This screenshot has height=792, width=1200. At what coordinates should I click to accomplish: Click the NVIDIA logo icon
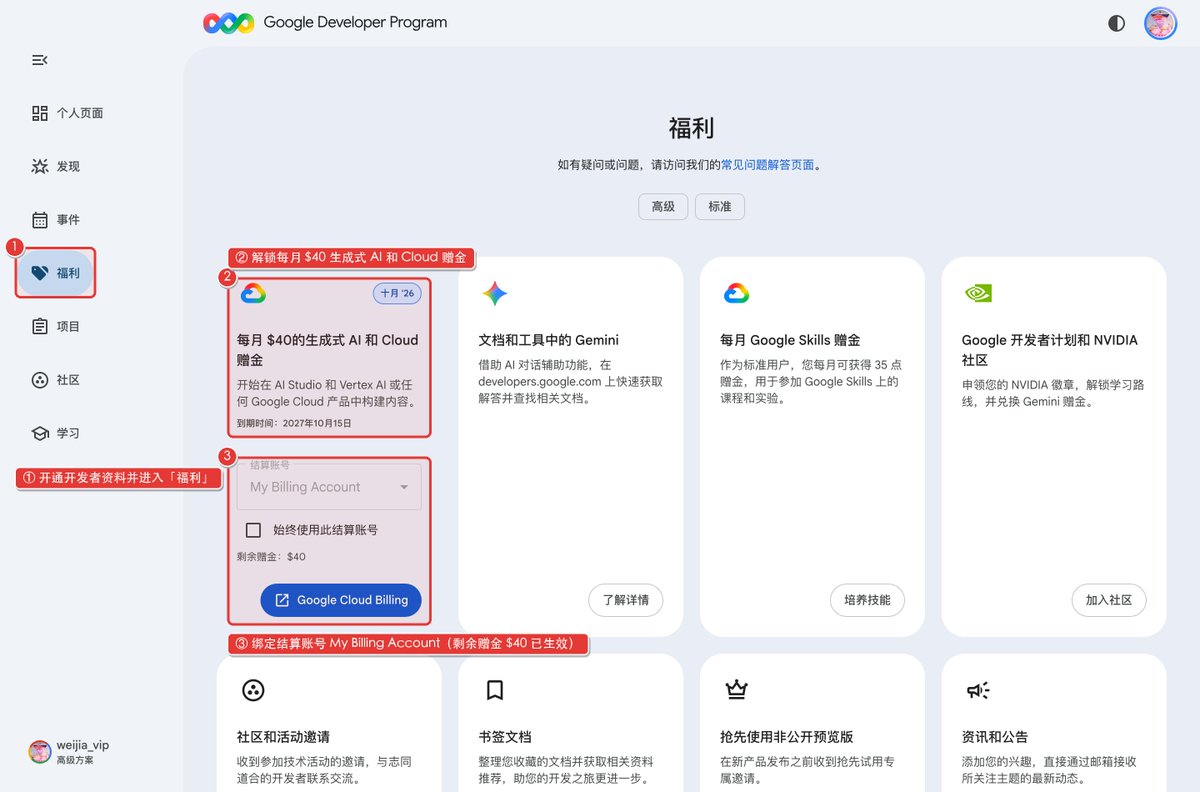point(978,293)
